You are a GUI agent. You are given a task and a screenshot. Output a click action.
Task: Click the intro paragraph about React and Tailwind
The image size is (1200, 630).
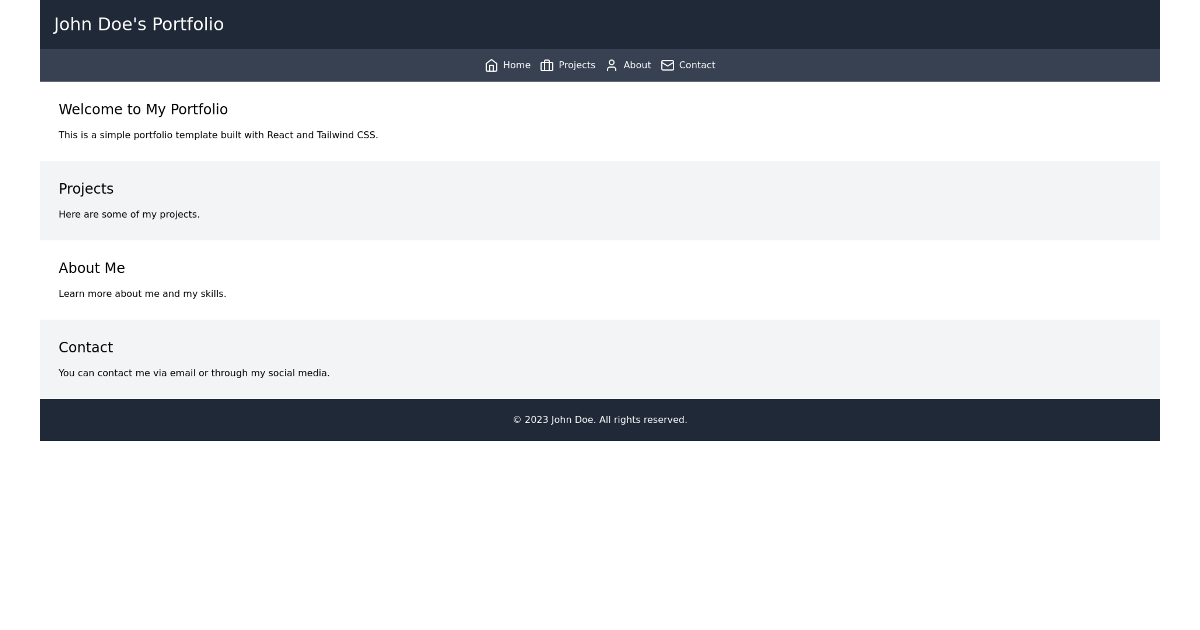[x=218, y=135]
